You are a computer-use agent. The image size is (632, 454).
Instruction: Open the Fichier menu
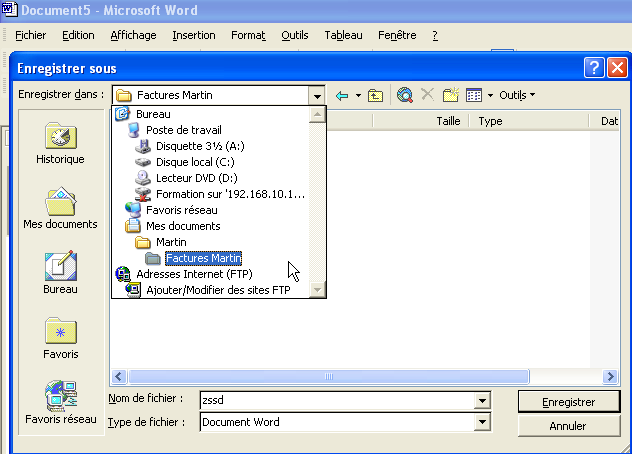(x=31, y=35)
